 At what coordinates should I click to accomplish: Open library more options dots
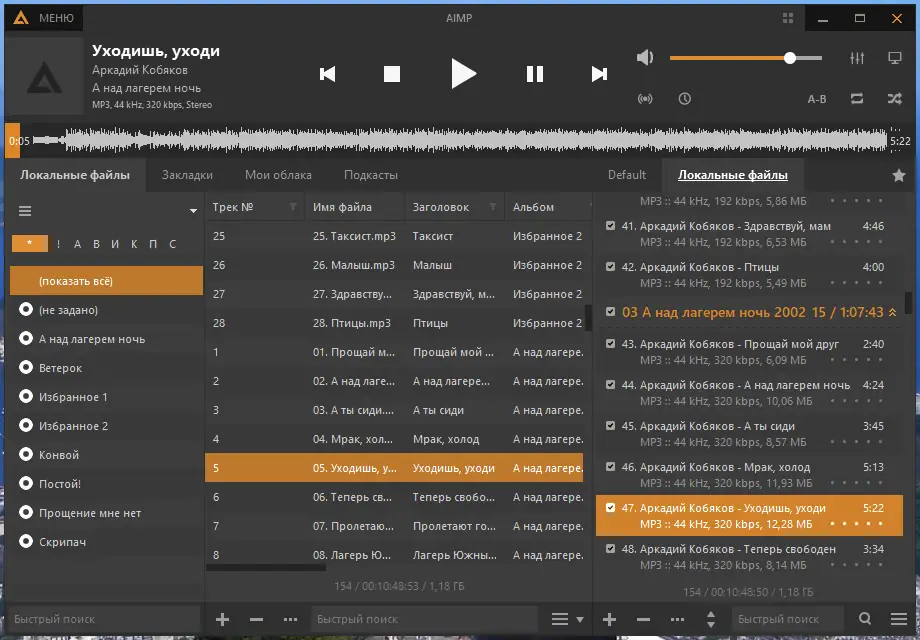(x=290, y=619)
